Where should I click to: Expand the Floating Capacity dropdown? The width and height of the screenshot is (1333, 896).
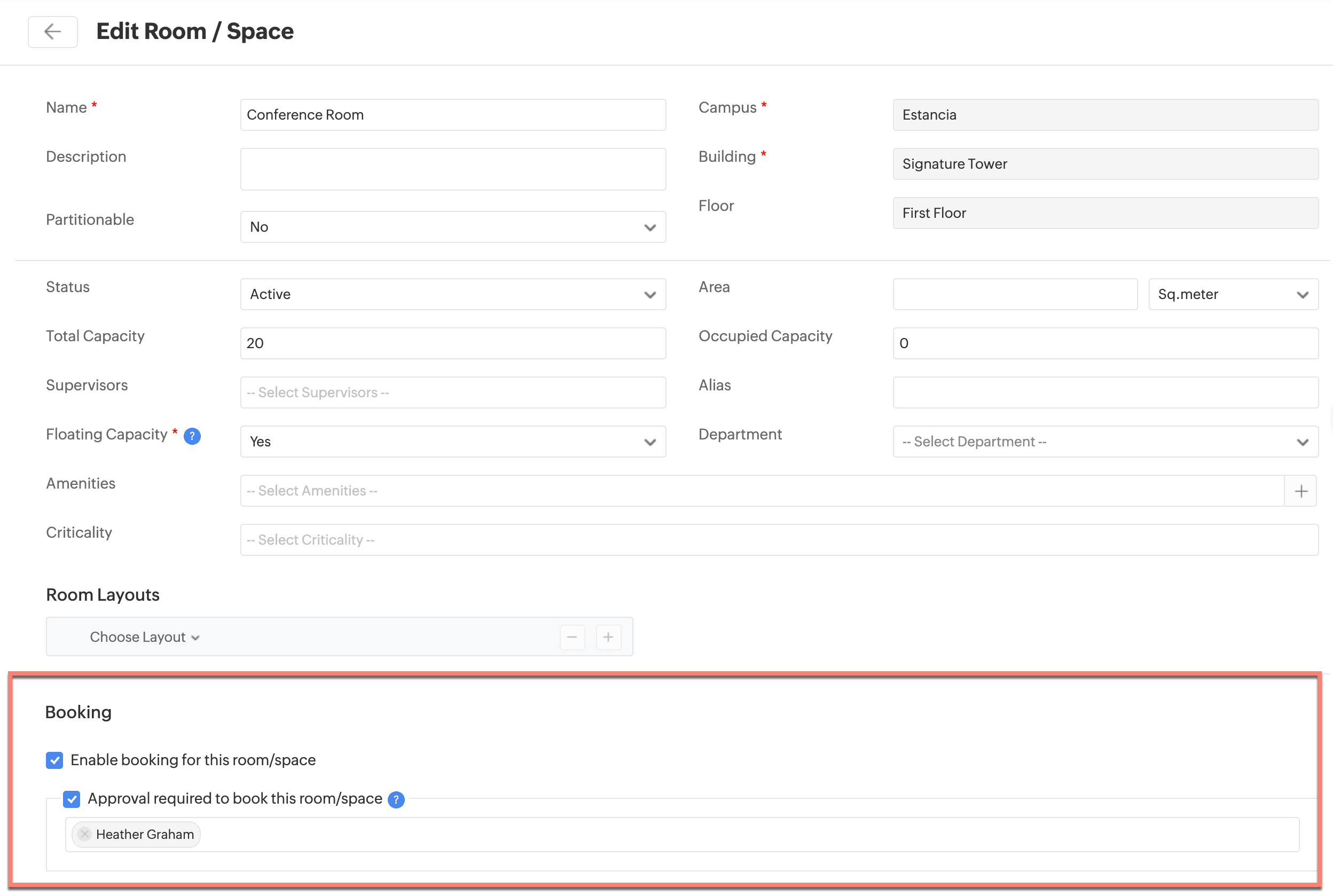coord(452,442)
